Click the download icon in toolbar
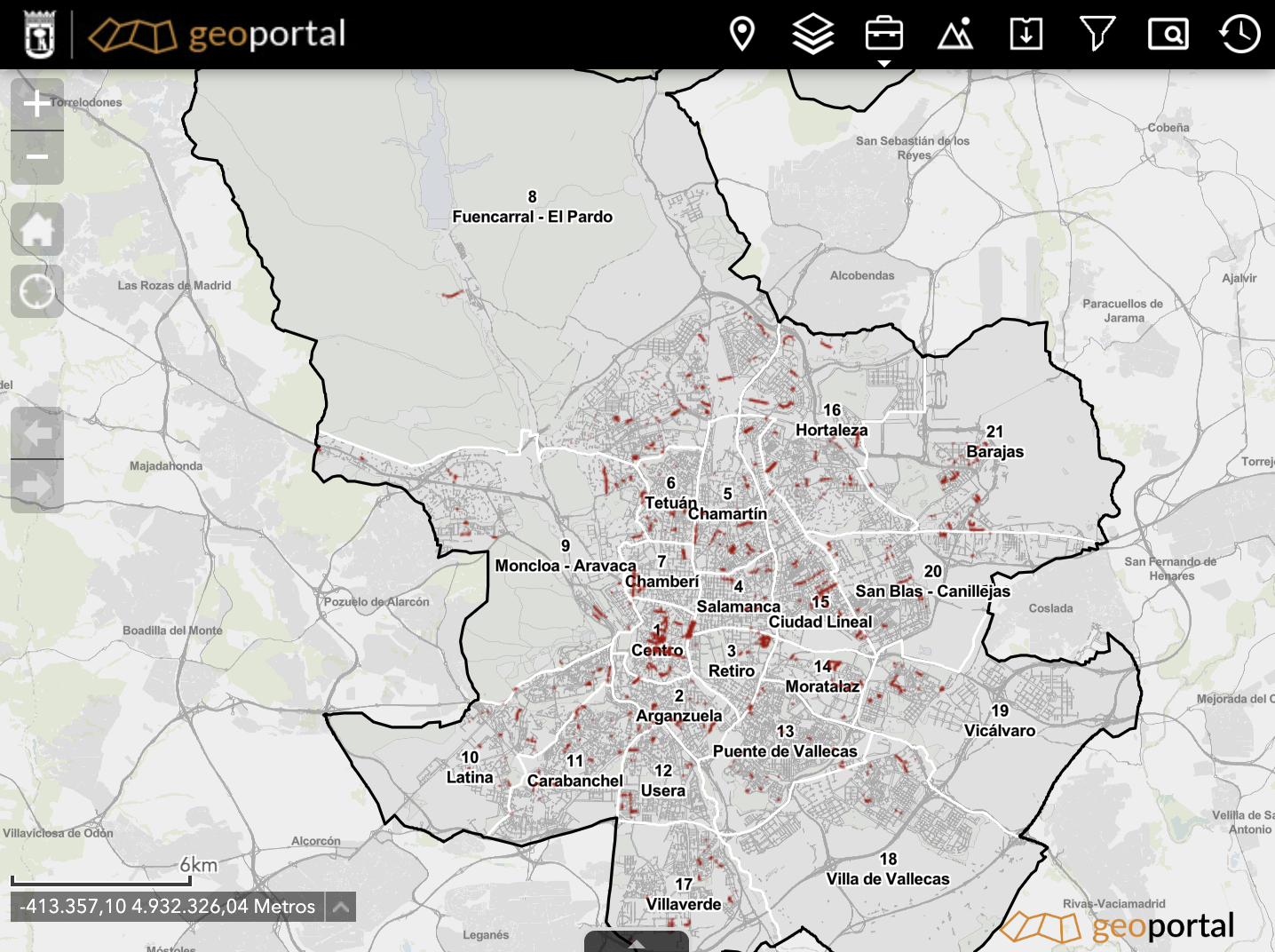1275x952 pixels. [1026, 35]
